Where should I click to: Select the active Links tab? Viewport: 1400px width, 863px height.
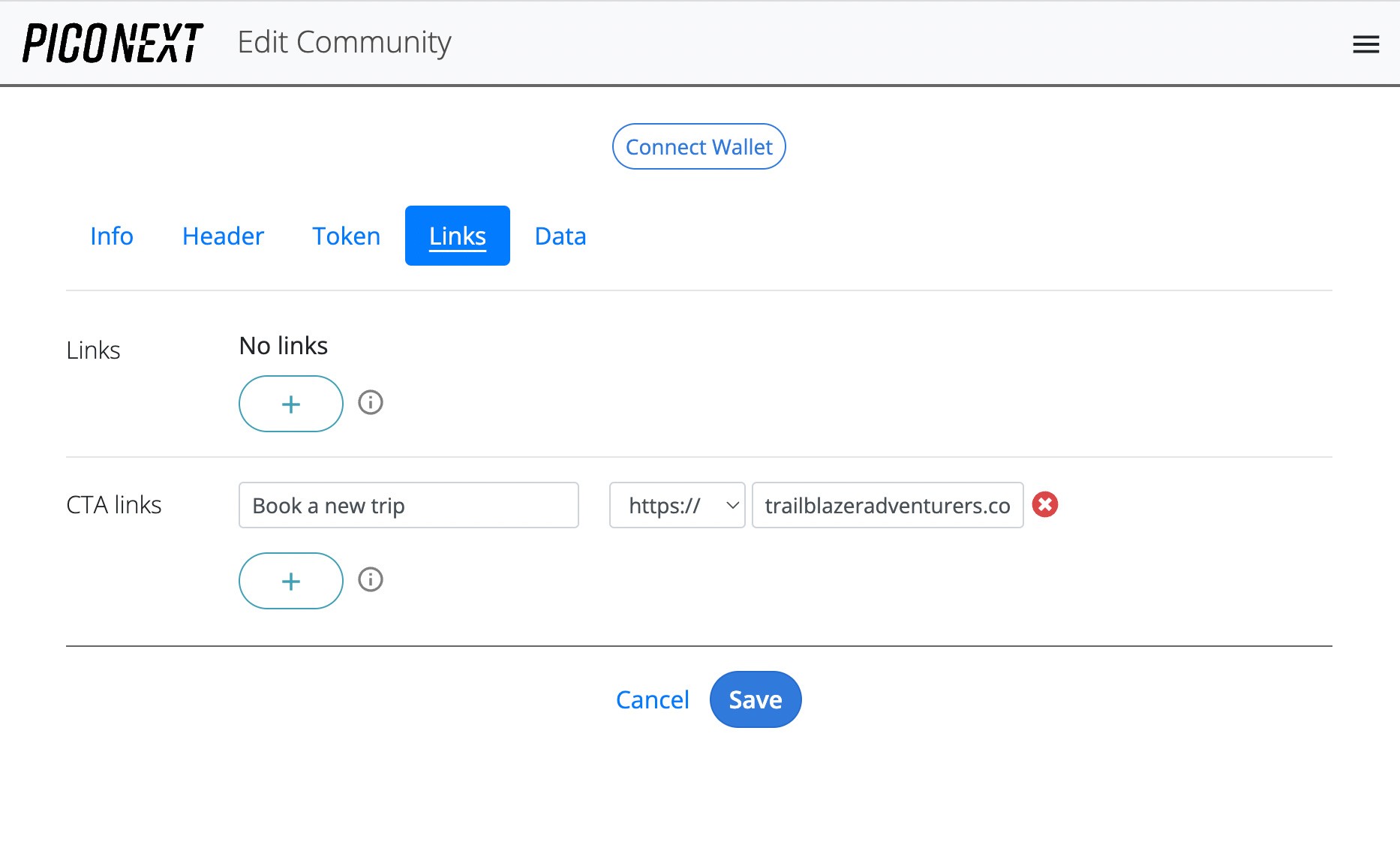[457, 235]
